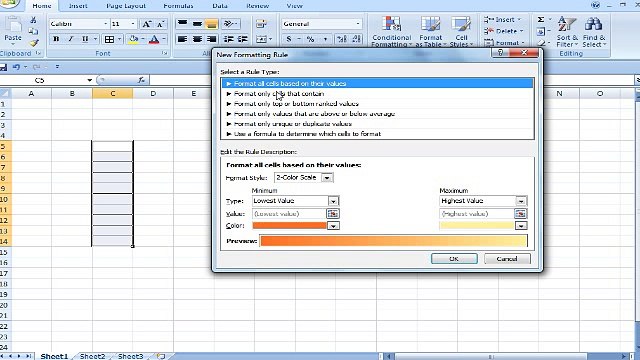Click the Sort & Filter button
The height and width of the screenshot is (360, 640).
(x=567, y=32)
